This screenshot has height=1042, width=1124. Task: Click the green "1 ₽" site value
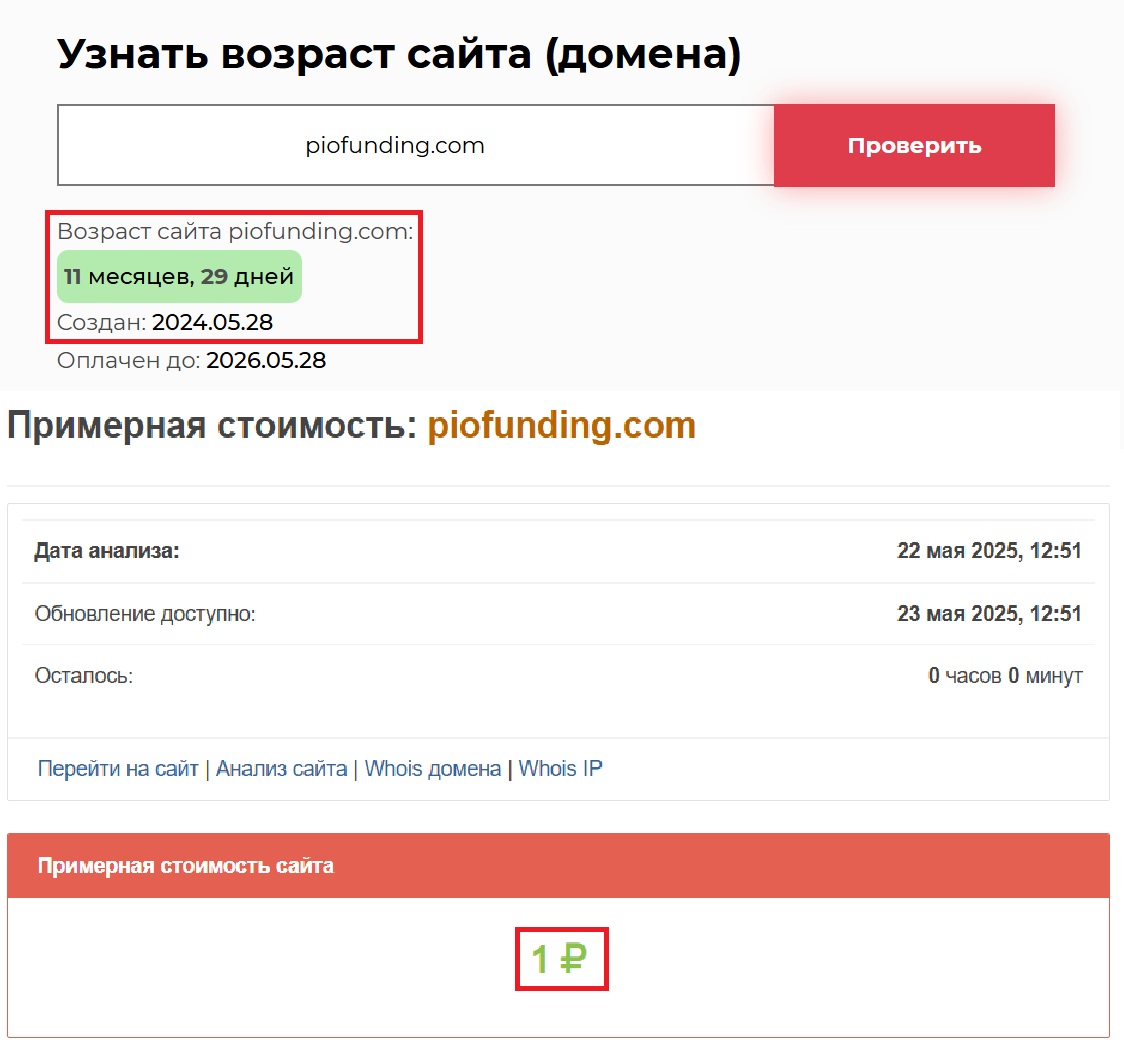[x=560, y=960]
